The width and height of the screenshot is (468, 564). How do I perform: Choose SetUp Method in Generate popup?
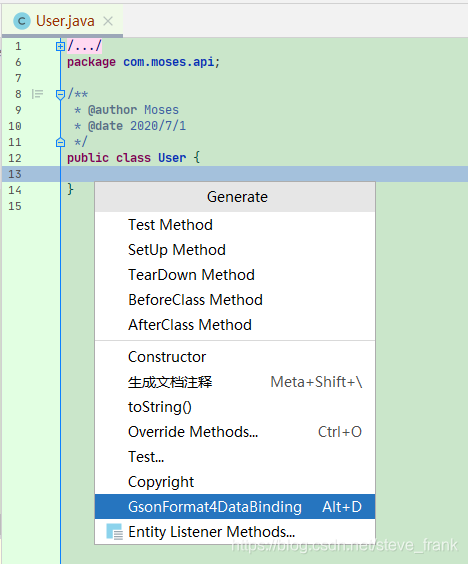point(235,250)
